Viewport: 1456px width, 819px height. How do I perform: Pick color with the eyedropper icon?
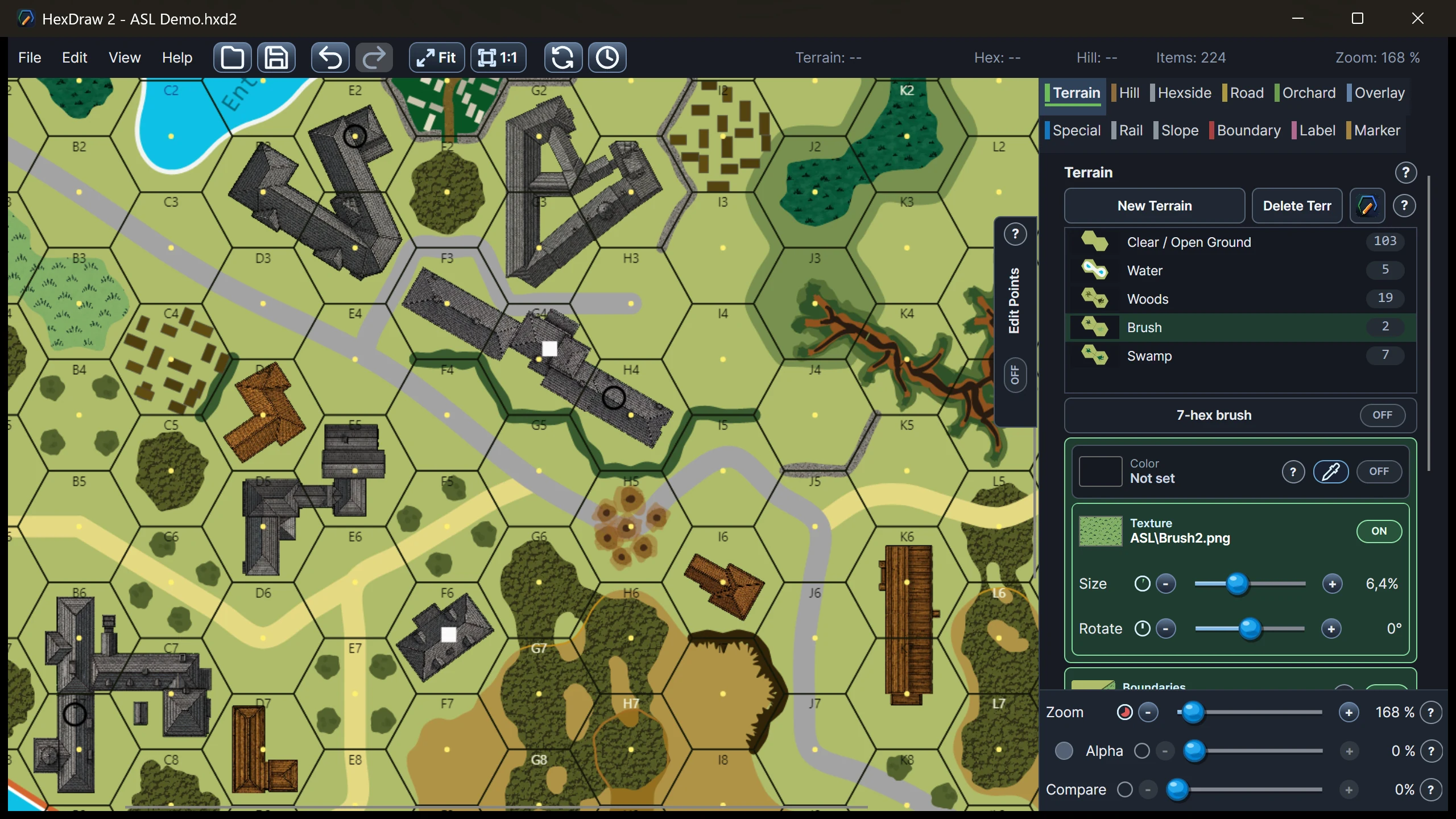click(x=1331, y=471)
